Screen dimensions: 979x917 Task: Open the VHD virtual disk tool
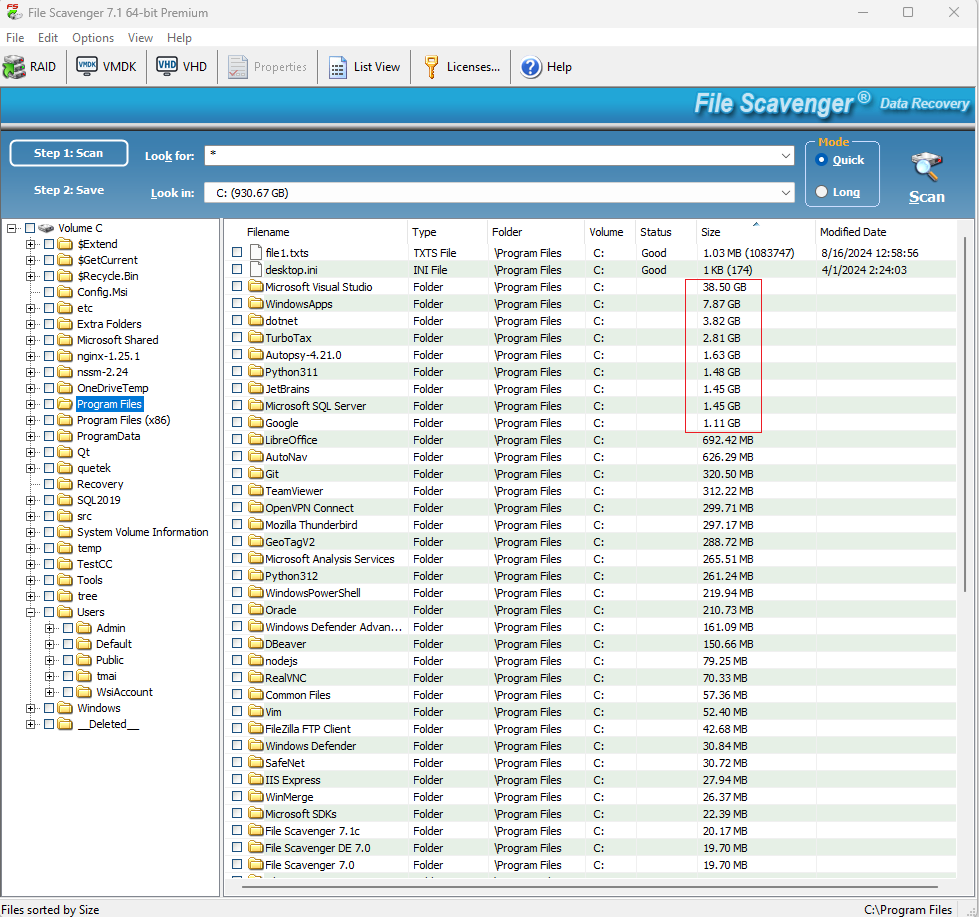[180, 67]
